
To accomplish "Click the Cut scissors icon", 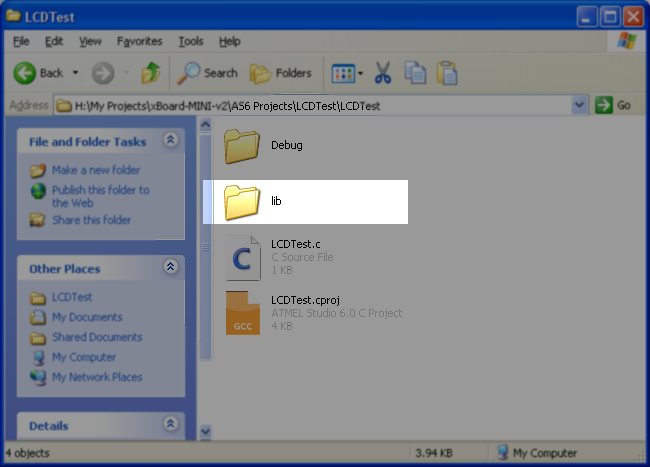I will tap(383, 73).
